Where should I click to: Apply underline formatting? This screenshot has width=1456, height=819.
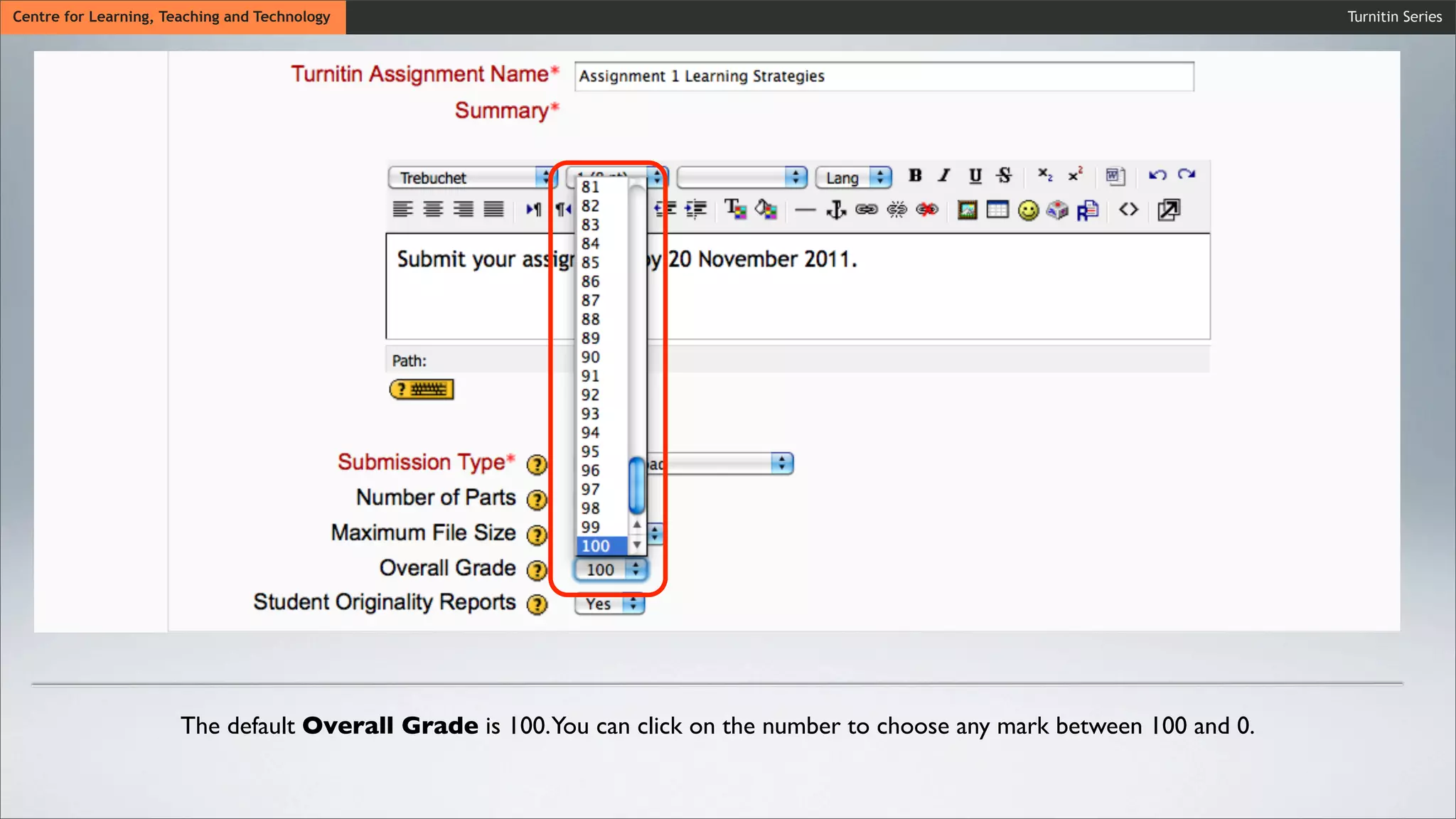click(x=975, y=176)
